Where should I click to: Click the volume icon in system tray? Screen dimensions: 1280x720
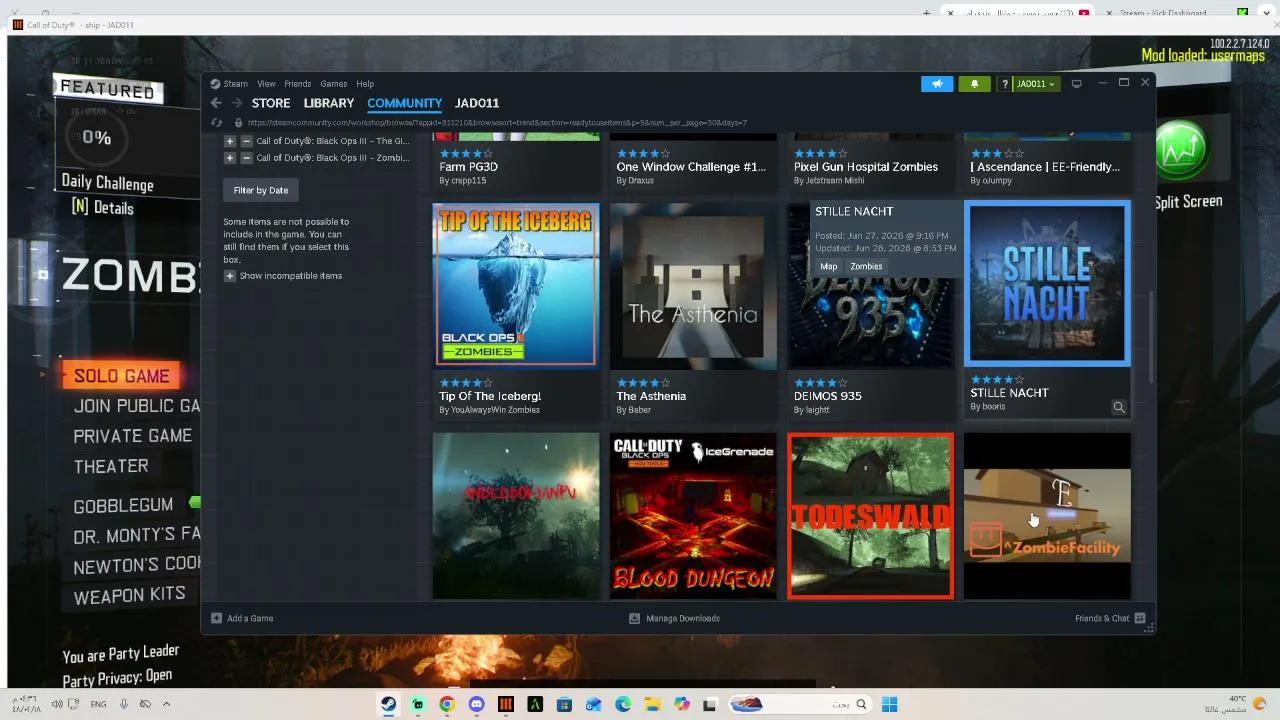[57, 704]
